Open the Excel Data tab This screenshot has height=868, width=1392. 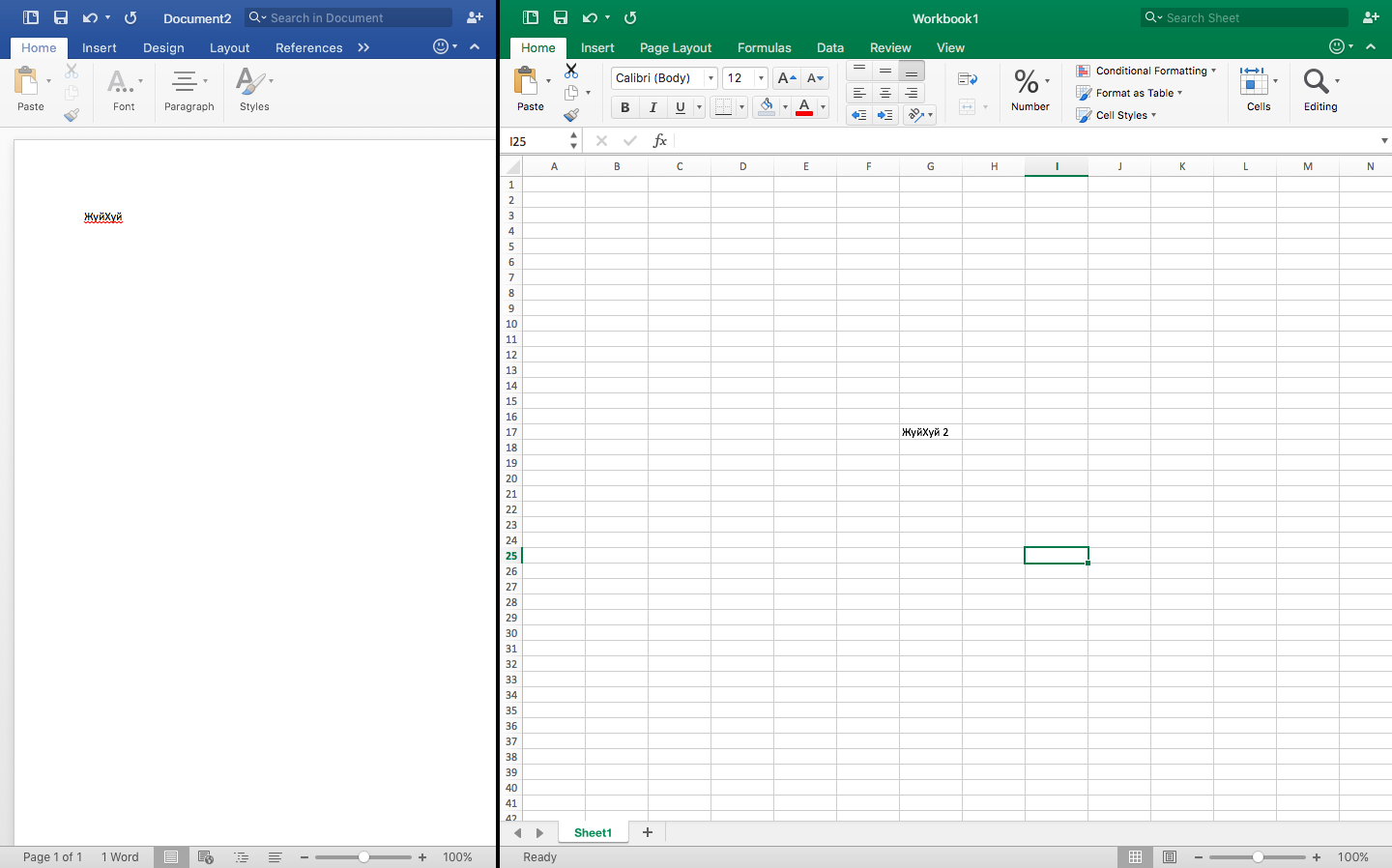(829, 47)
